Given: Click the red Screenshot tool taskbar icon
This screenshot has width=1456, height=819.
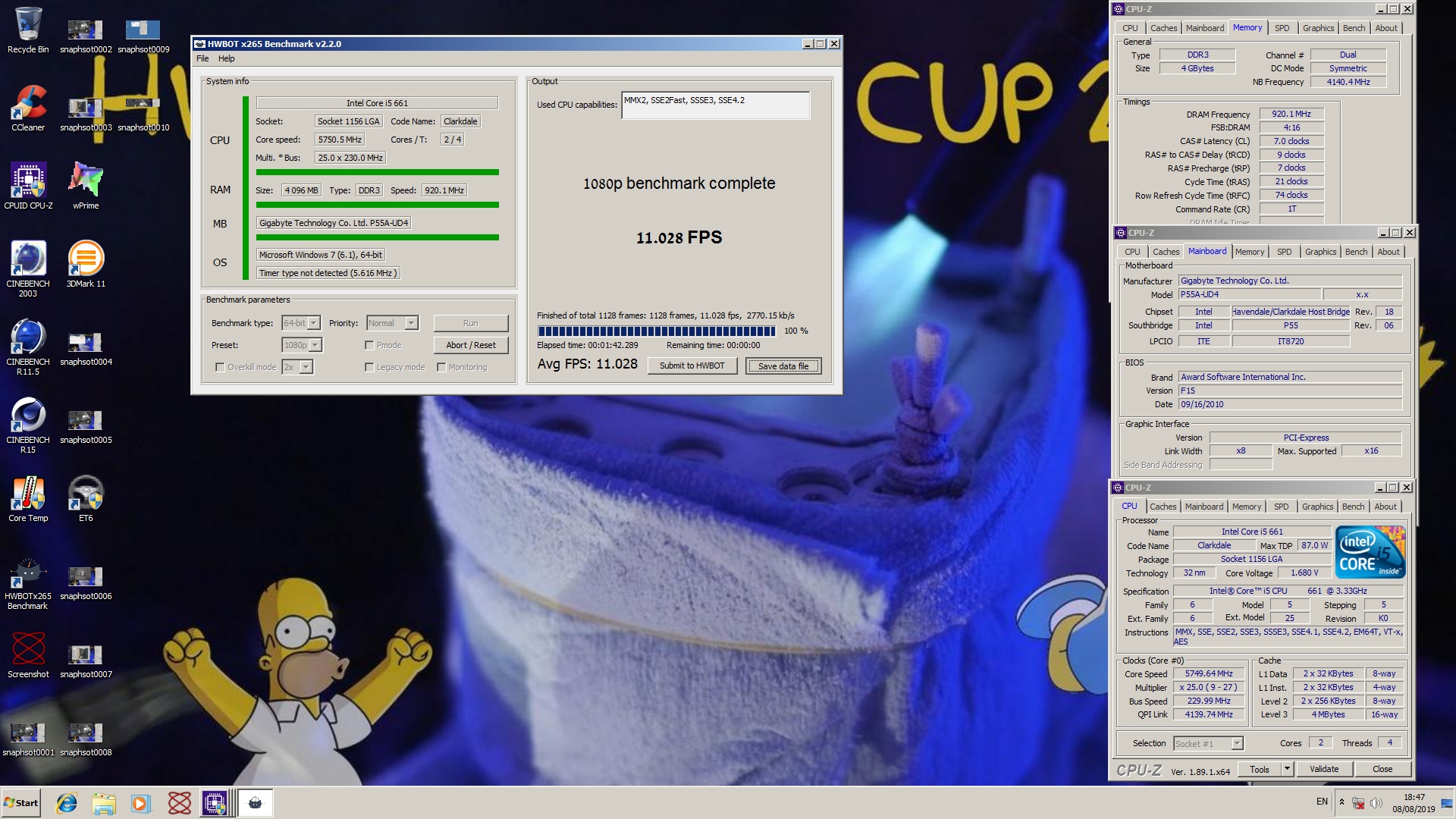Looking at the screenshot, I should 180,803.
